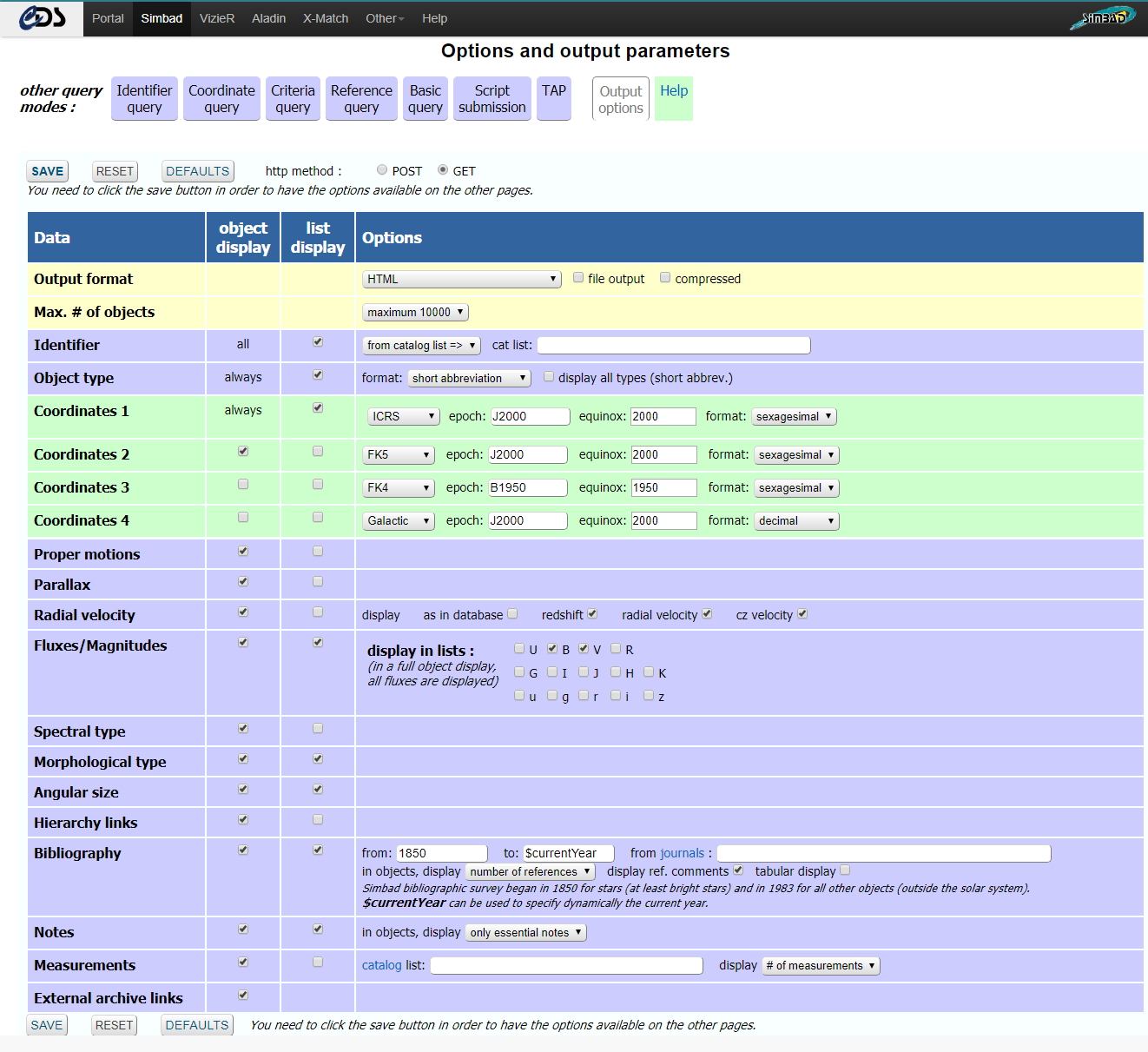Toggle Hierarchy links list display checkbox
The height and width of the screenshot is (1052, 1148).
(x=318, y=820)
